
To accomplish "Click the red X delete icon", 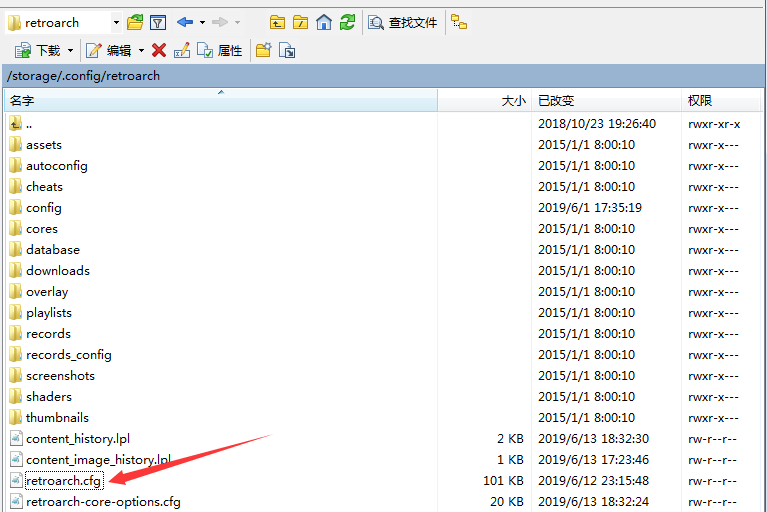I will 159,50.
